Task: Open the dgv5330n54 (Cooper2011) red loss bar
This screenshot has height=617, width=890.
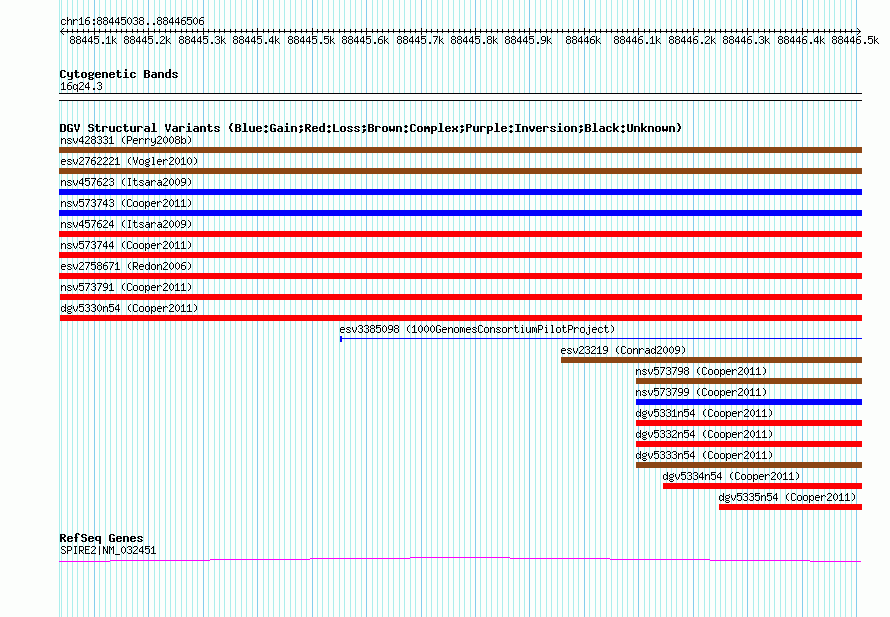Action: pos(460,318)
